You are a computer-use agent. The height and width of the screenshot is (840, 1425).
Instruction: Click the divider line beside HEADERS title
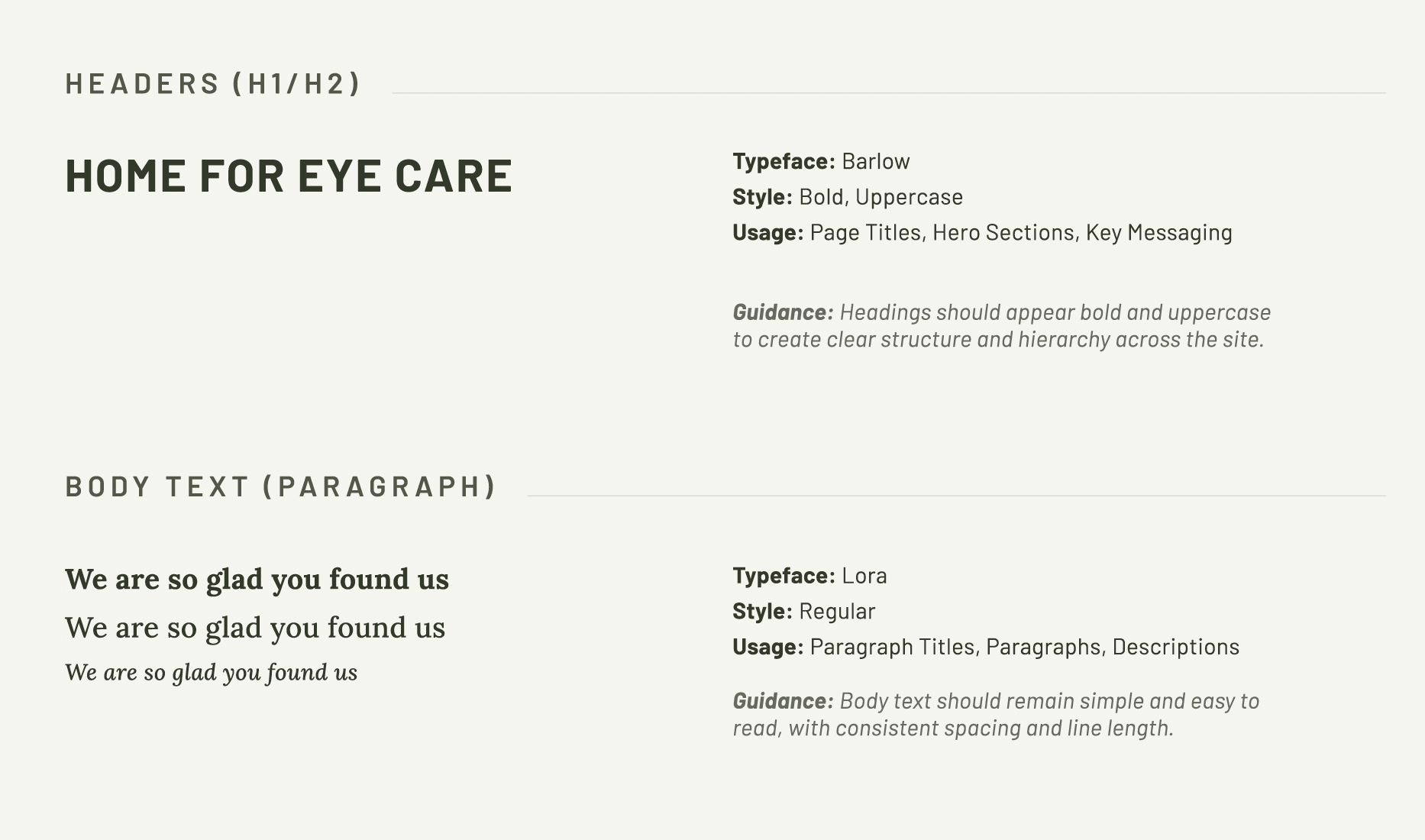pos(889,93)
